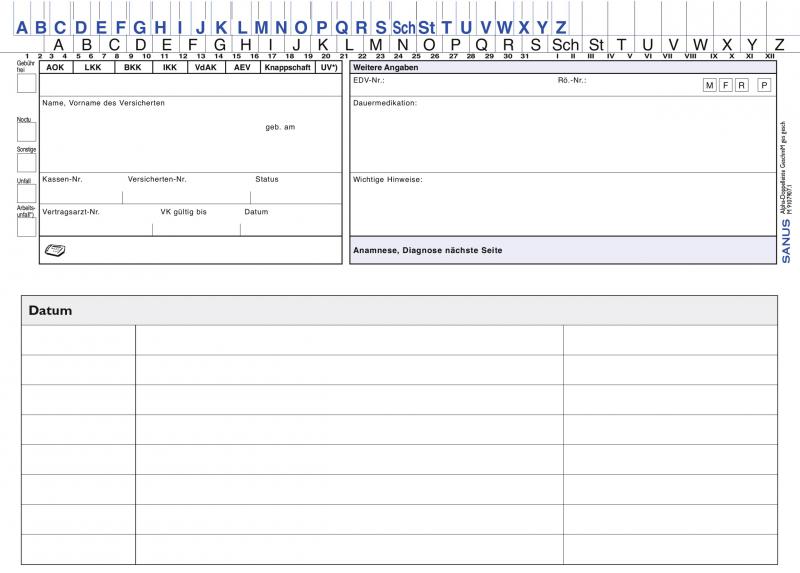
Task: Select the M box next to Rö.-Nr.
Action: [x=710, y=85]
